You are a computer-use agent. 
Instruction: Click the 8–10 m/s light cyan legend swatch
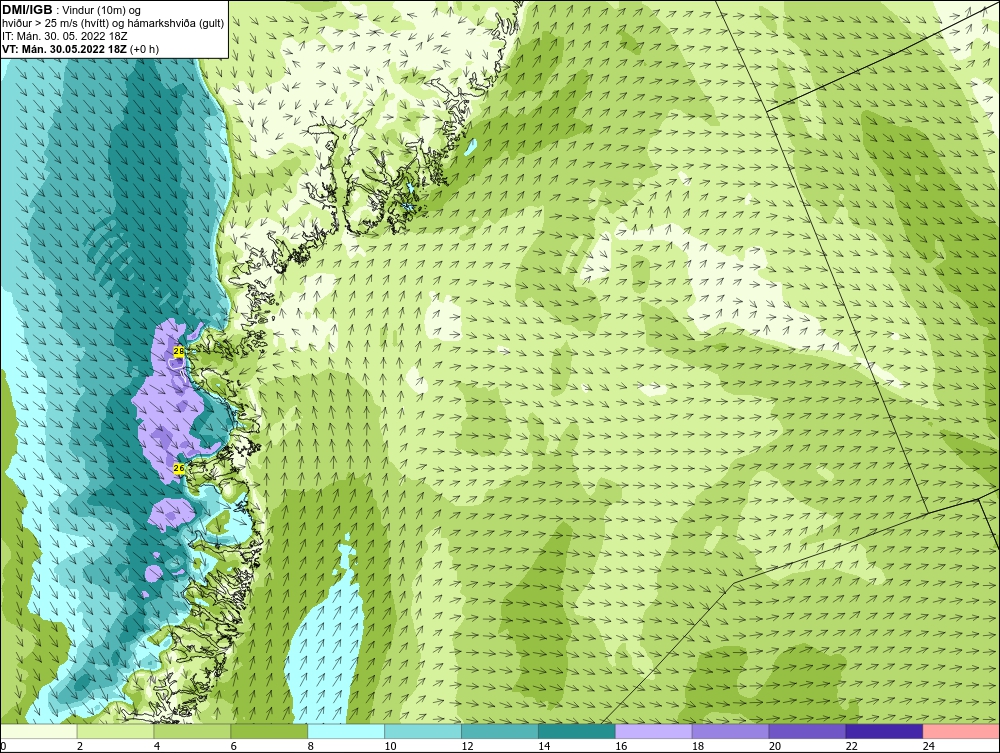346,731
